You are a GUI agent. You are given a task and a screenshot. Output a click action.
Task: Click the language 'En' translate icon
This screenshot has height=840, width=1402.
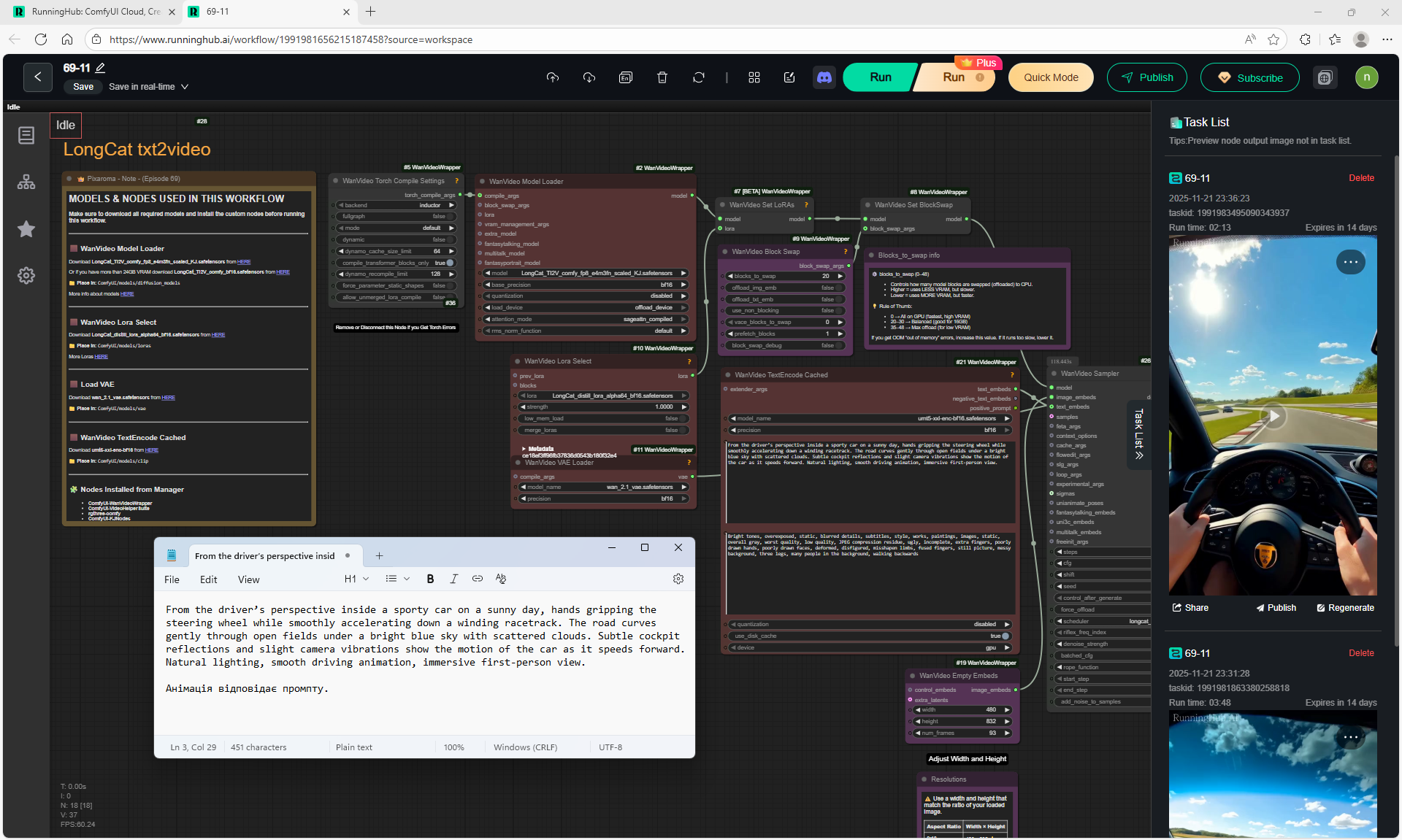[x=626, y=77]
